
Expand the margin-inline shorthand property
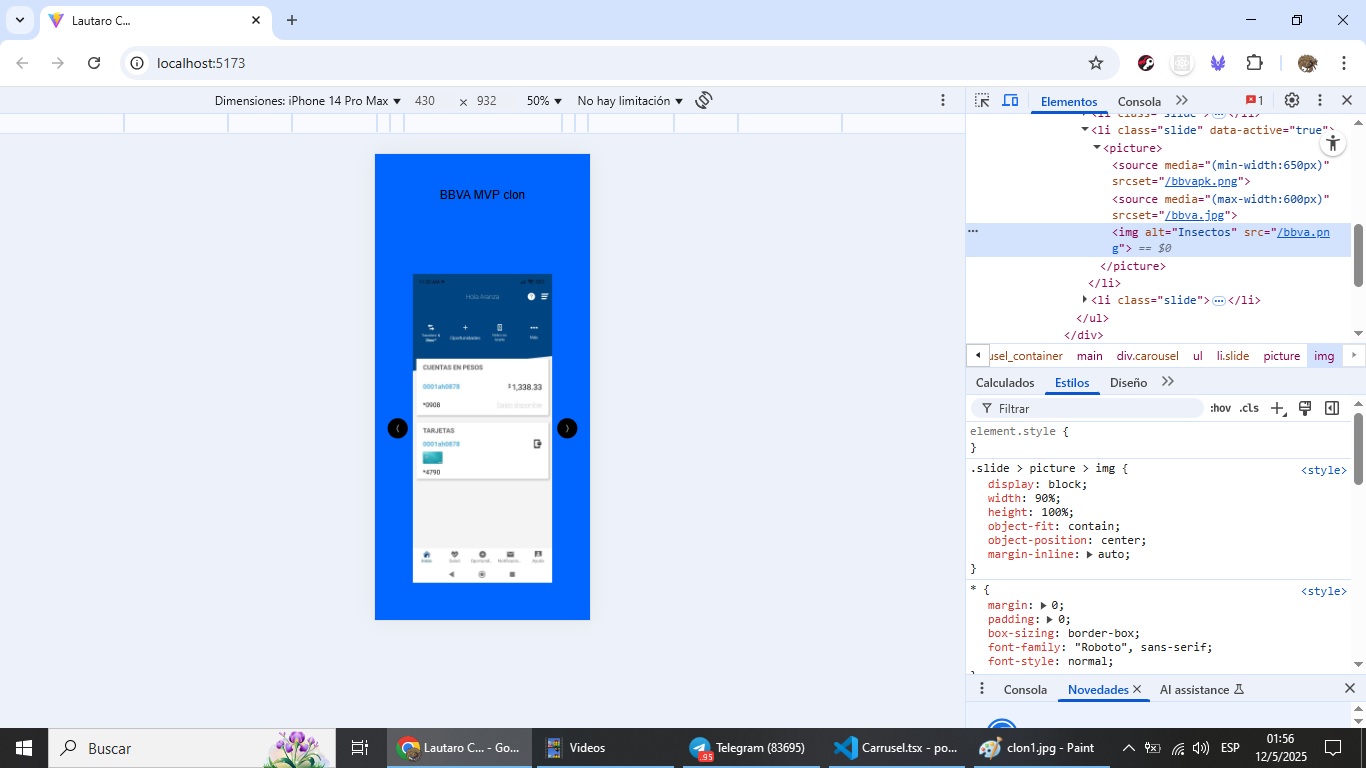(x=1090, y=554)
